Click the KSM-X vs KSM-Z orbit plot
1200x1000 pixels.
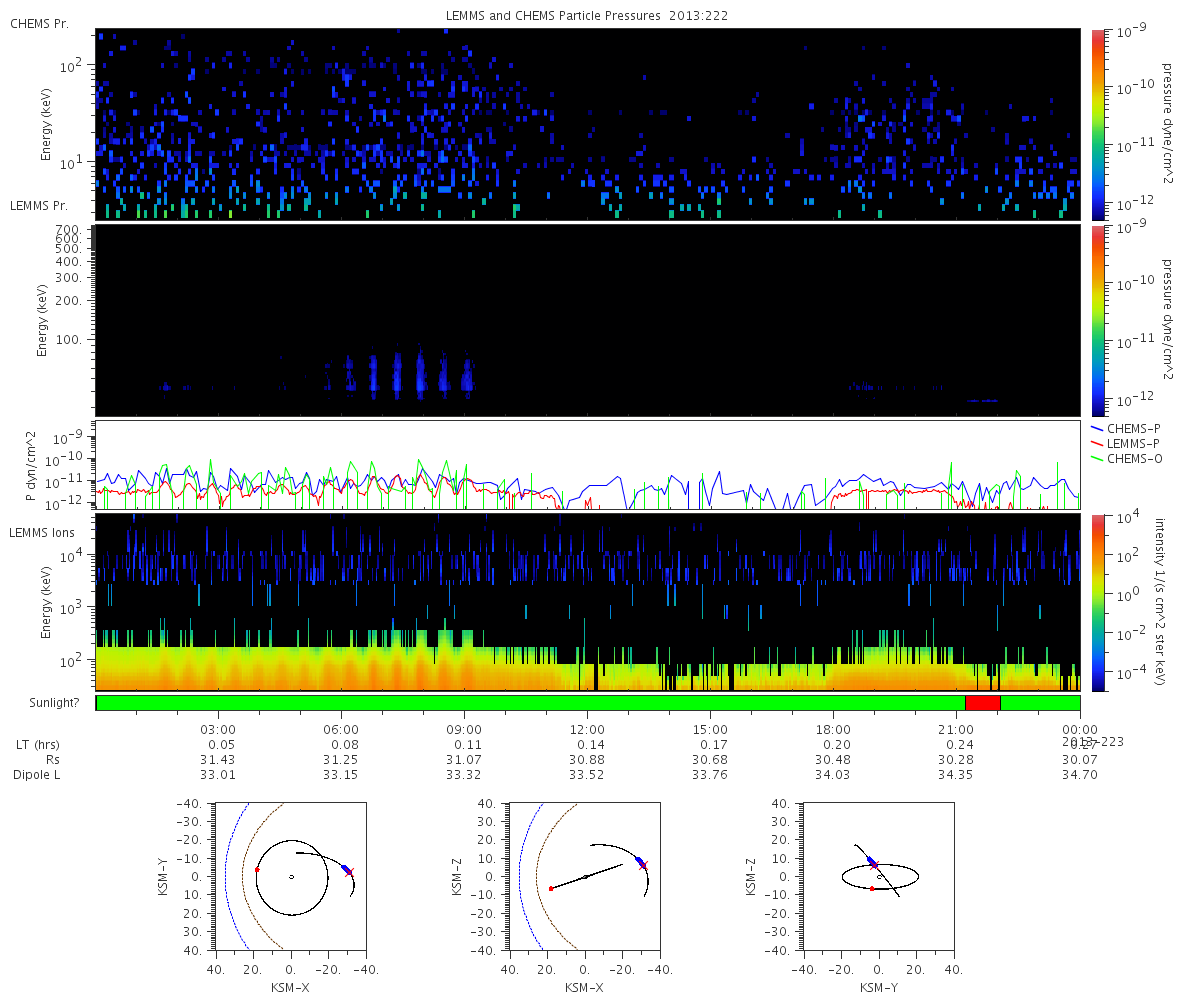click(585, 876)
